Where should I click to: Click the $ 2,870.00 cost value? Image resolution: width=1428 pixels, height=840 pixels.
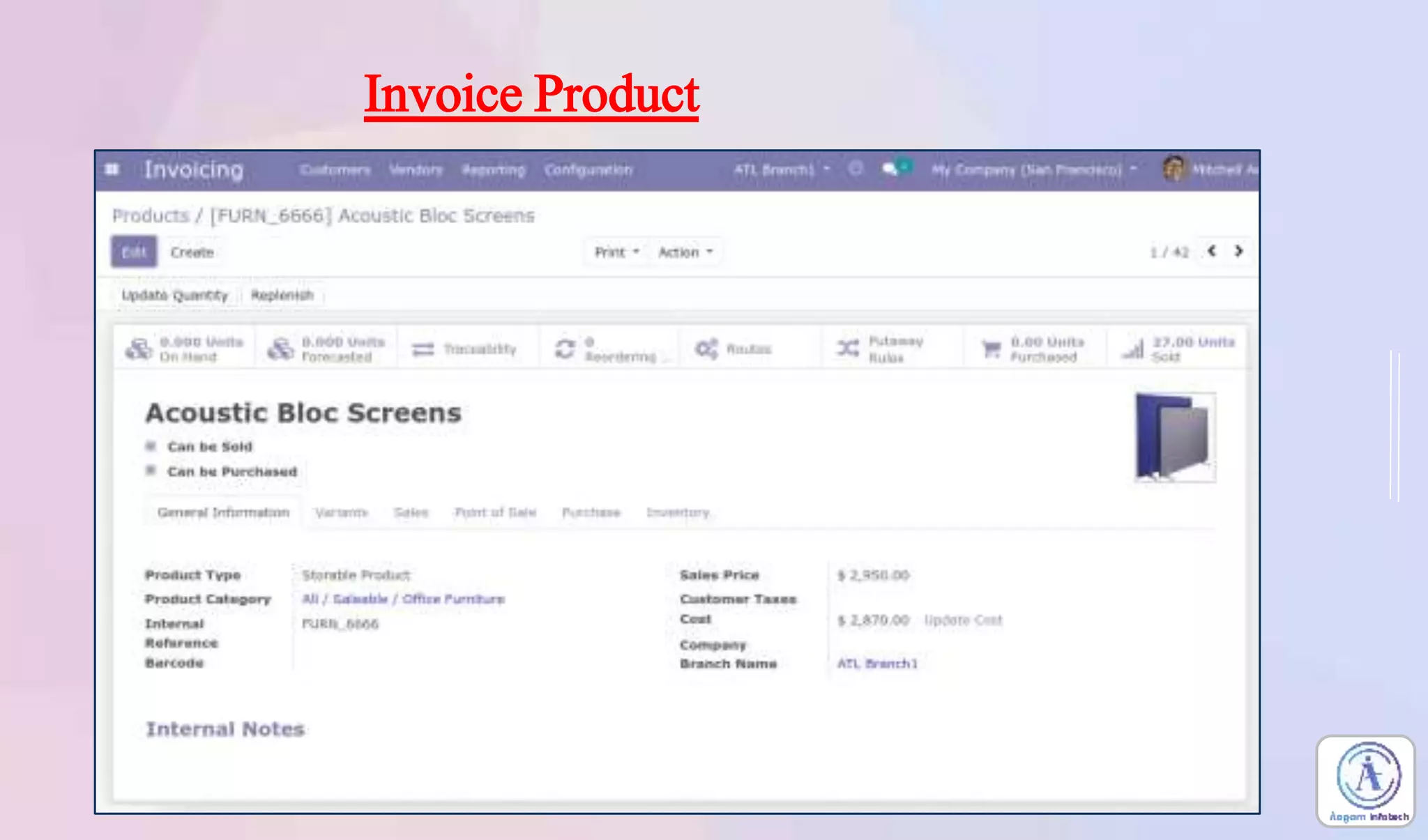click(873, 620)
